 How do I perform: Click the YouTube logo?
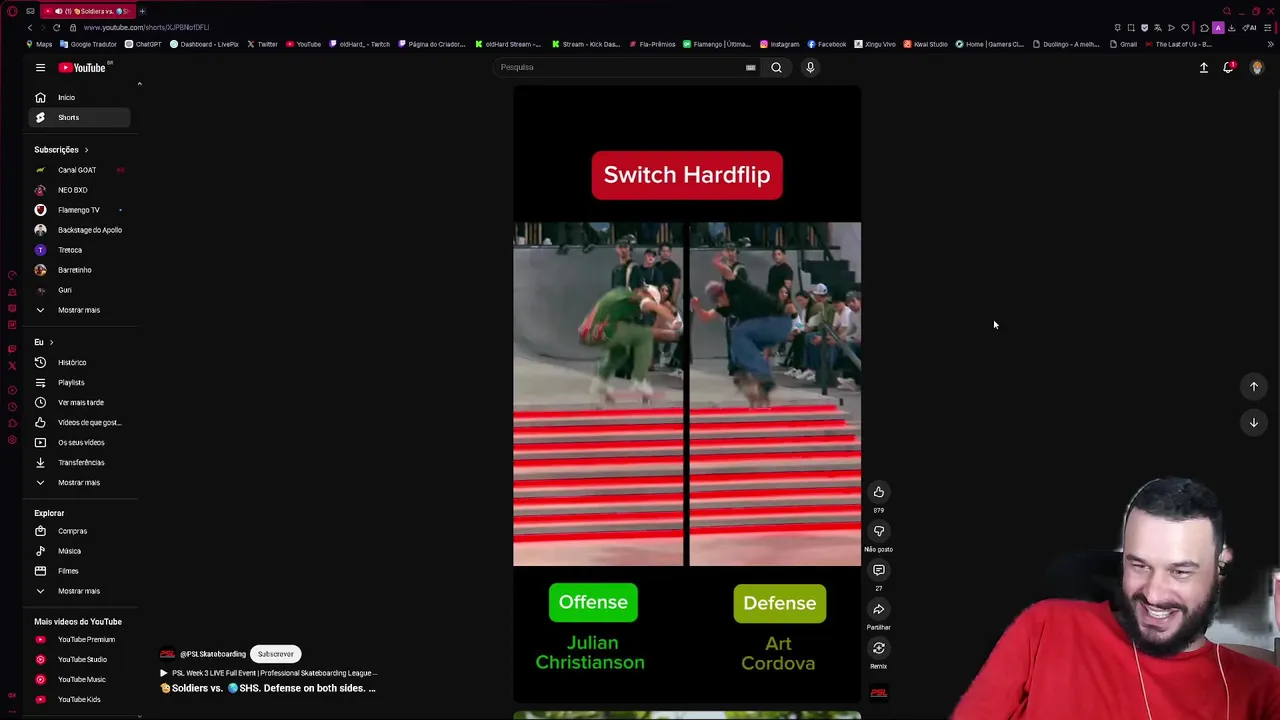pos(84,67)
